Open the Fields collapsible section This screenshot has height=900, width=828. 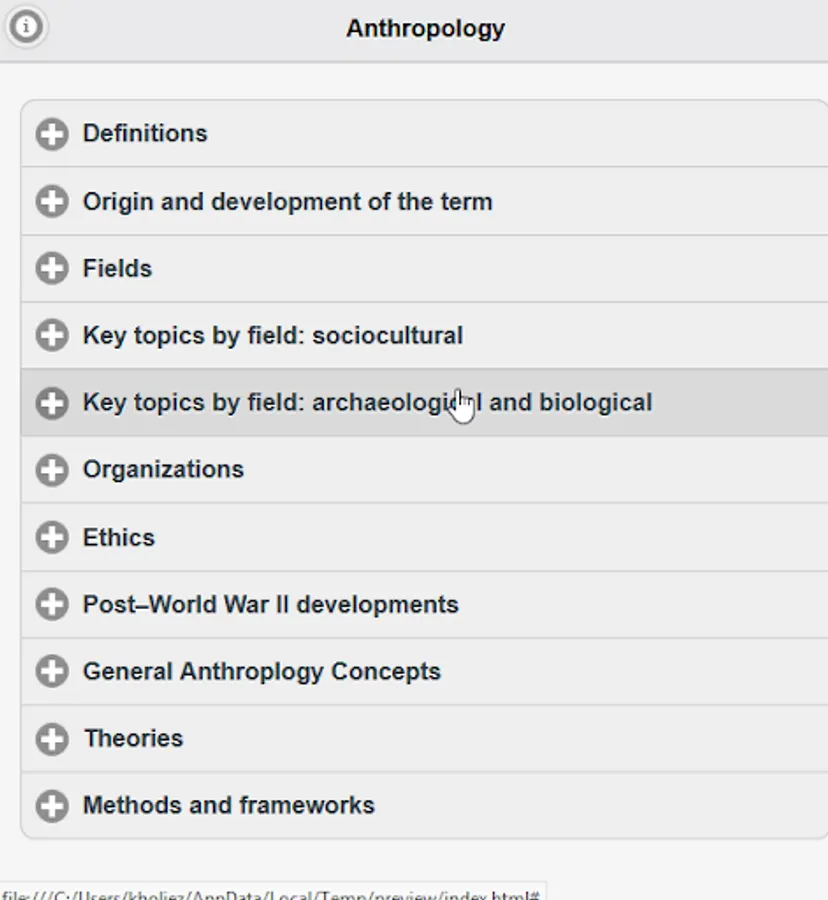tap(117, 269)
